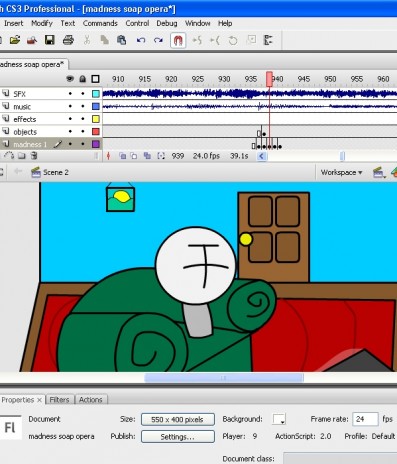Toggle all layers visibility eye header

pyautogui.click(x=70, y=79)
